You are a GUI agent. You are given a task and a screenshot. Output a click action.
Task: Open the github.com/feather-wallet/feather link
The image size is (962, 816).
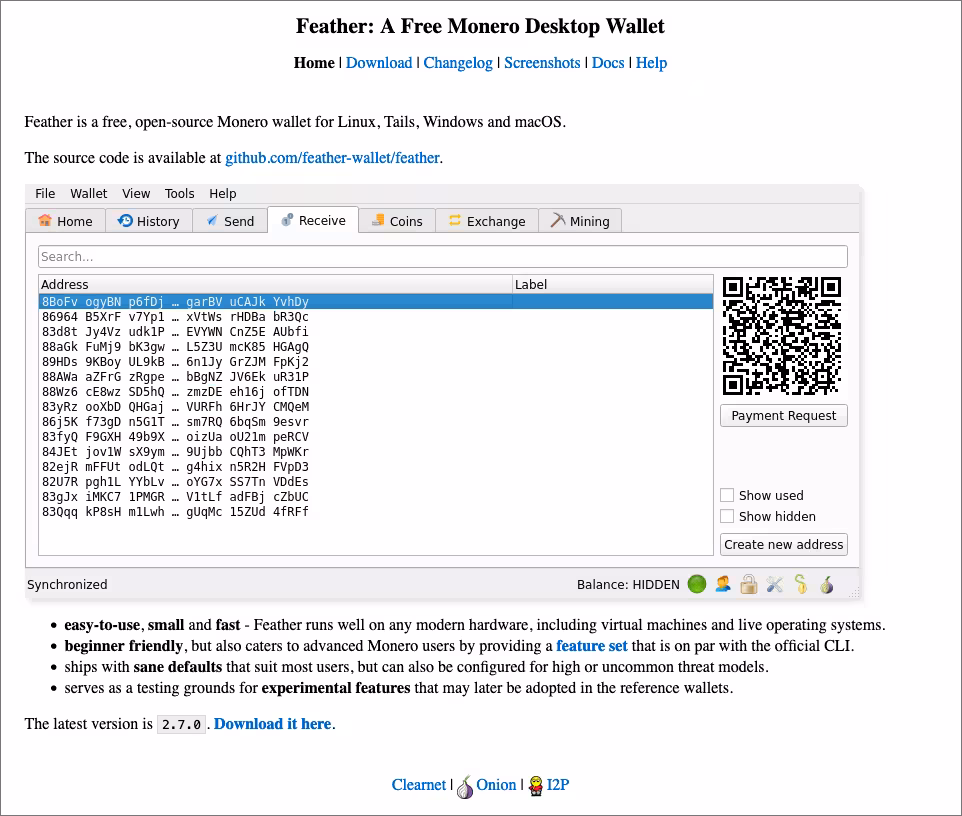click(x=332, y=158)
